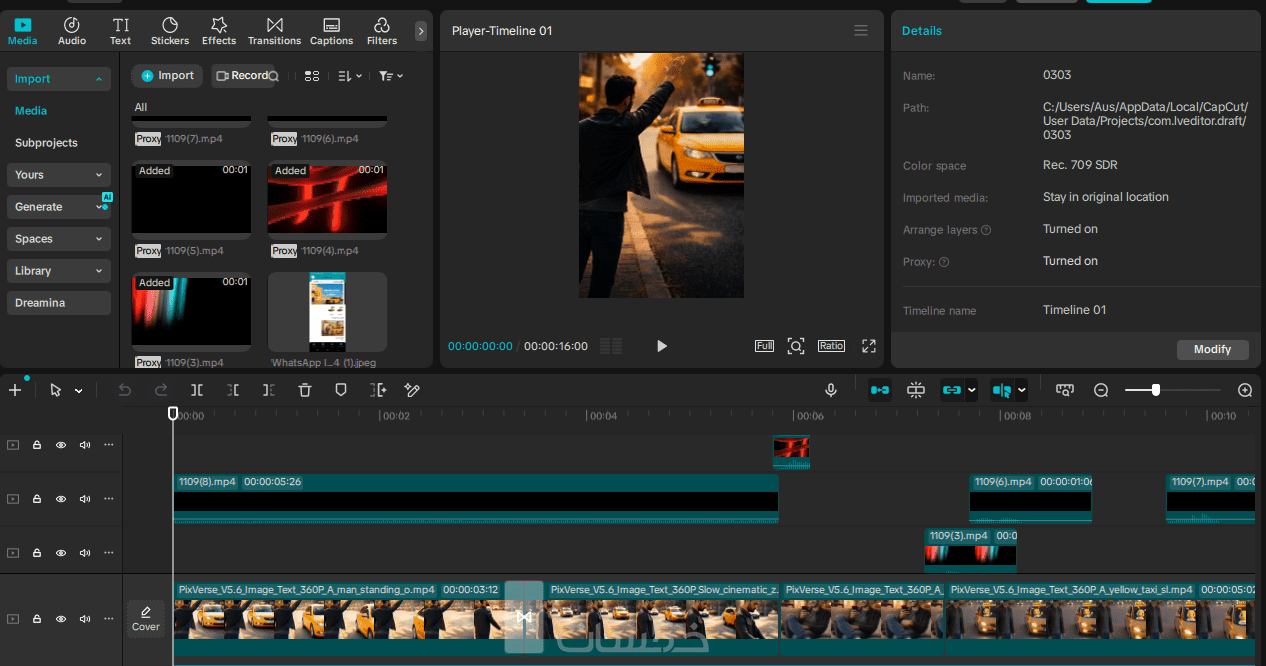This screenshot has height=666, width=1266.
Task: Delete the selected clip with the trash icon
Action: pyautogui.click(x=305, y=390)
